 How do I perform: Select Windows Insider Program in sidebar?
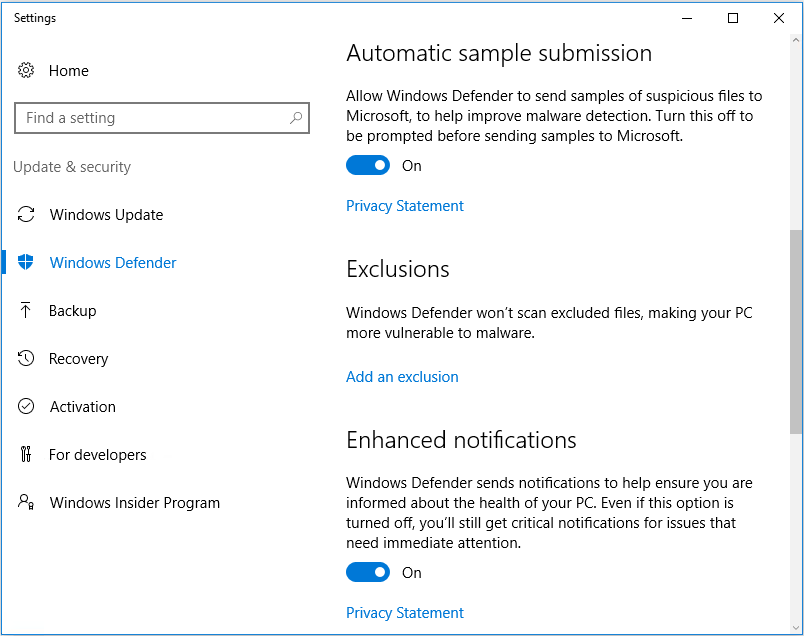(x=134, y=503)
